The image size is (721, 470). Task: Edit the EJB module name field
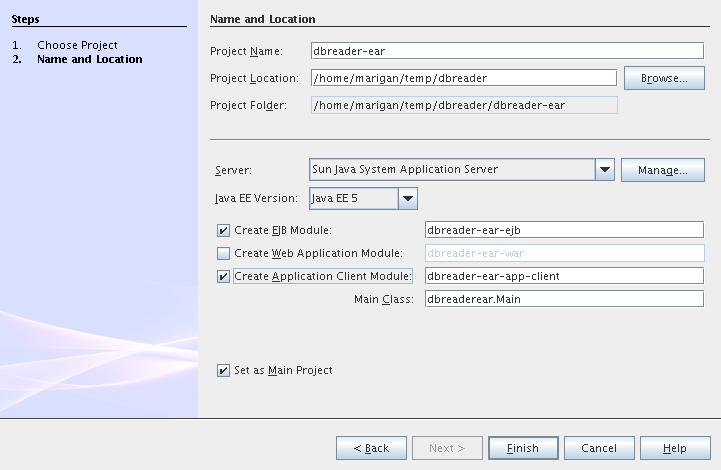(x=564, y=230)
